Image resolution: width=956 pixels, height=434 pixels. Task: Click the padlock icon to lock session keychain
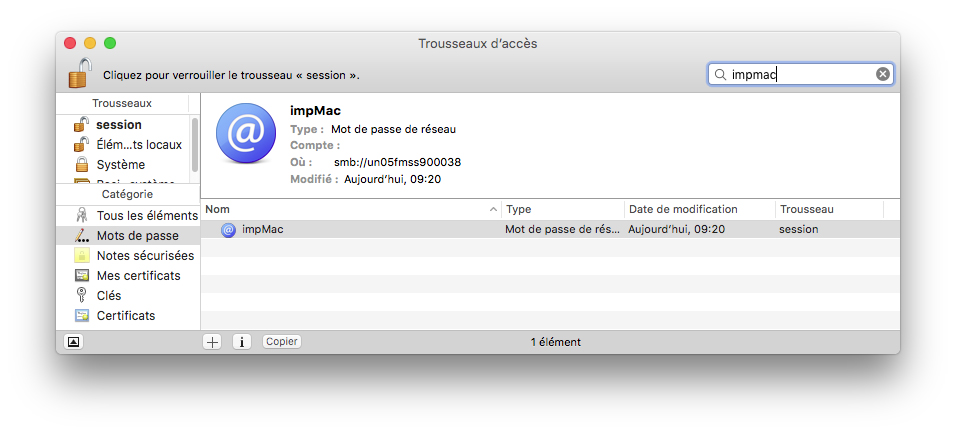tap(80, 74)
